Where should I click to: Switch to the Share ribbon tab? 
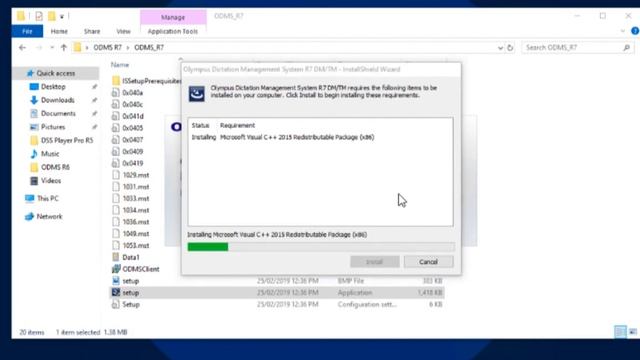(92, 31)
